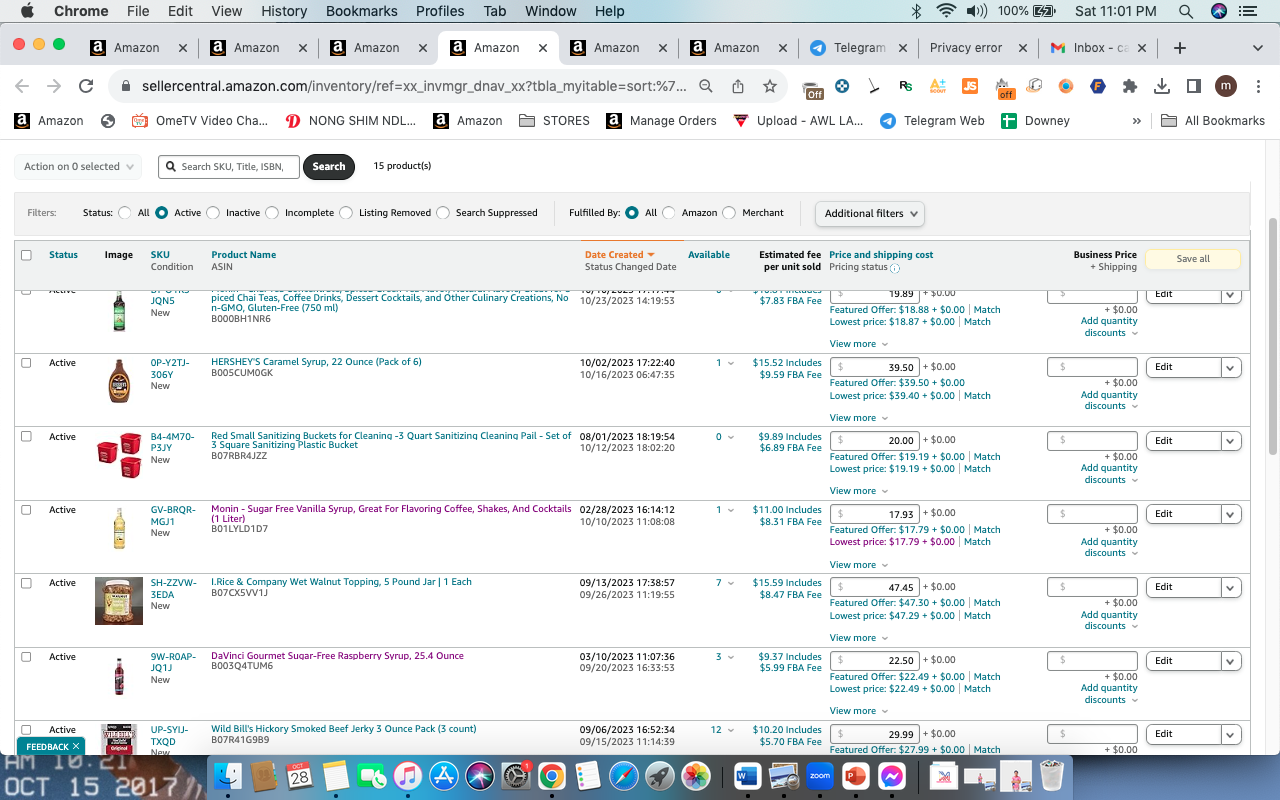
Task: Expand 'View more' for Monin Vanilla Syrup
Action: [x=858, y=565]
